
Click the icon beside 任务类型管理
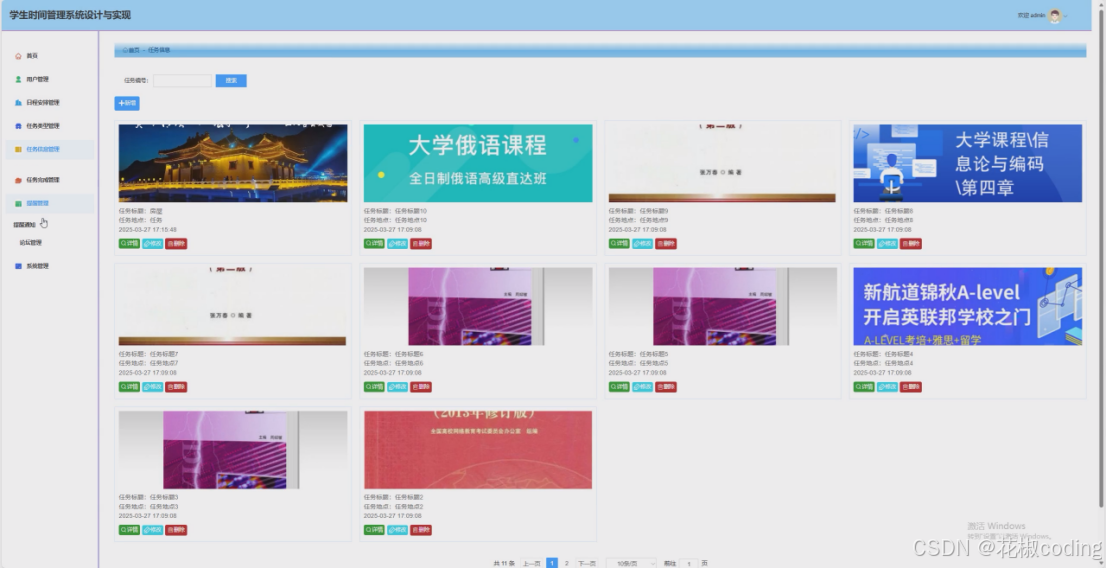[x=18, y=126]
